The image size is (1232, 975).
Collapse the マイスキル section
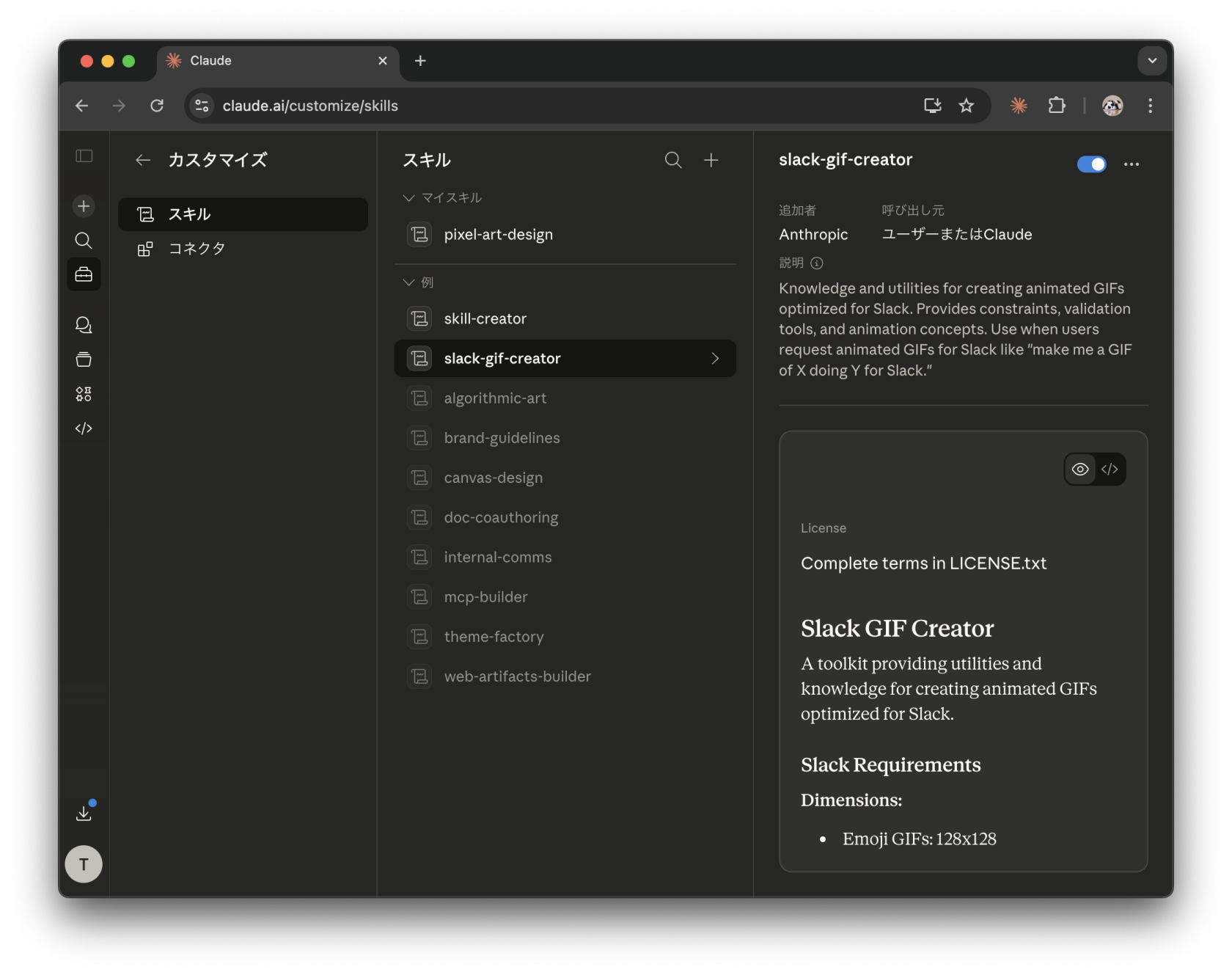pyautogui.click(x=409, y=198)
